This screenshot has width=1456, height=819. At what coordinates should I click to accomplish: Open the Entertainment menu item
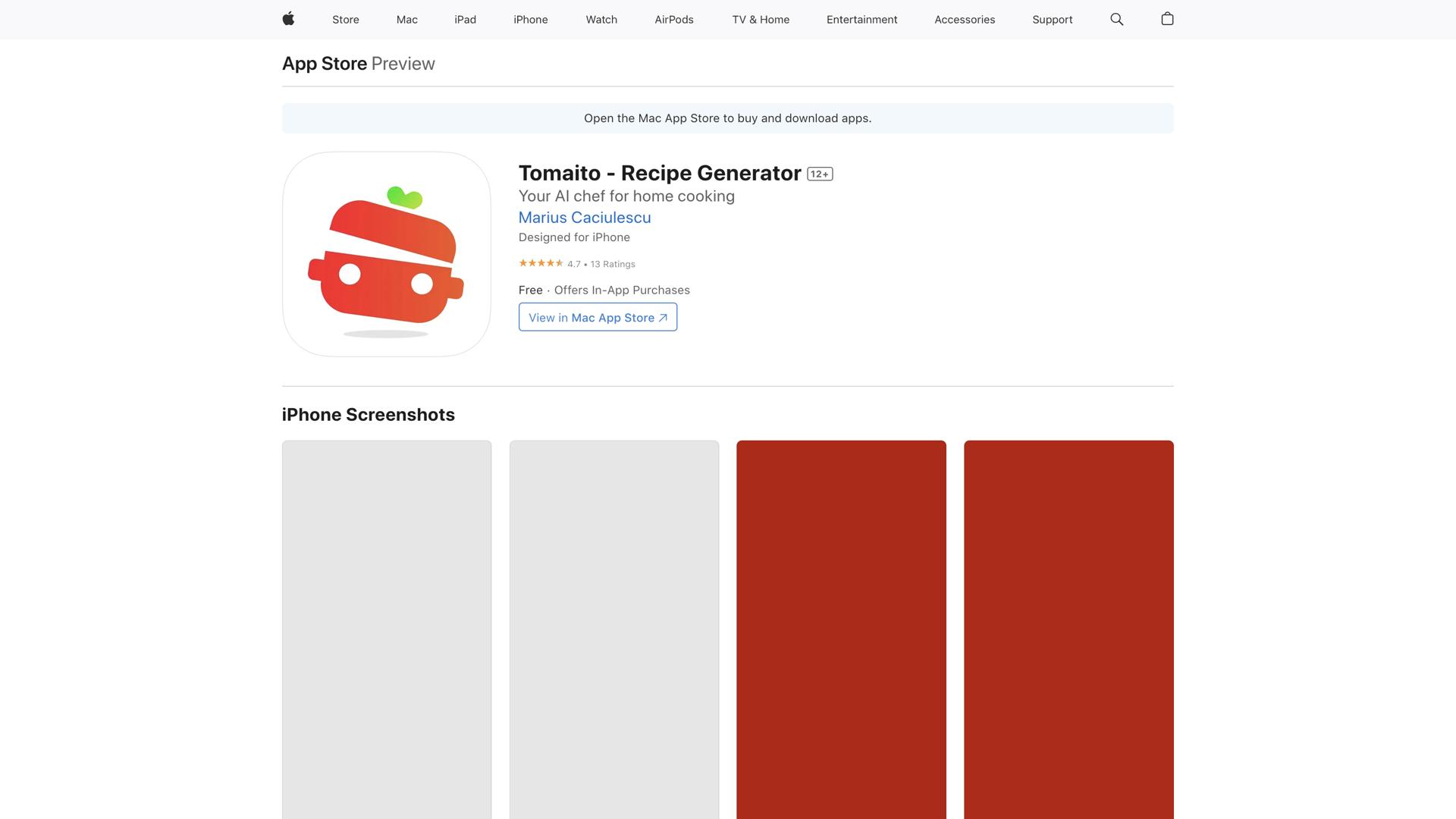861,20
